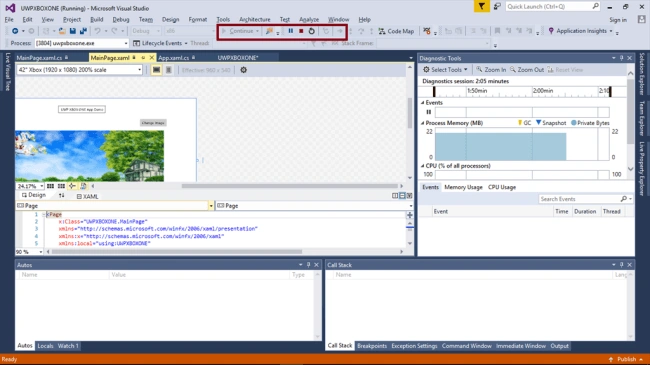Toggle the artboard background icon
The width and height of the screenshot is (650, 365).
83,186
